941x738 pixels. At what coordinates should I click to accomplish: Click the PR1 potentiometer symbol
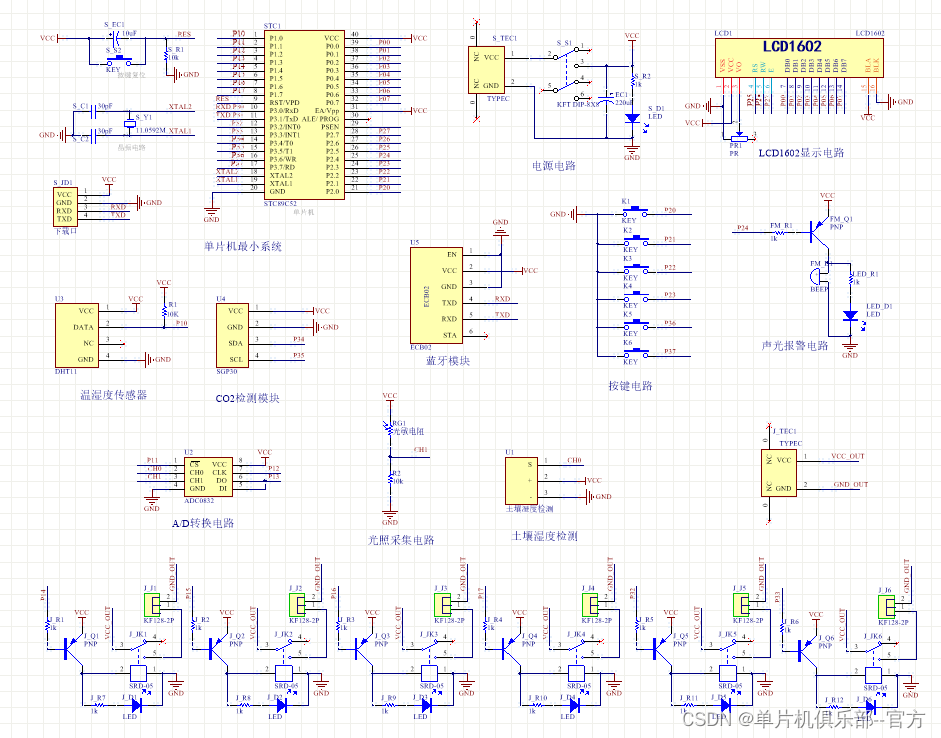[739, 138]
